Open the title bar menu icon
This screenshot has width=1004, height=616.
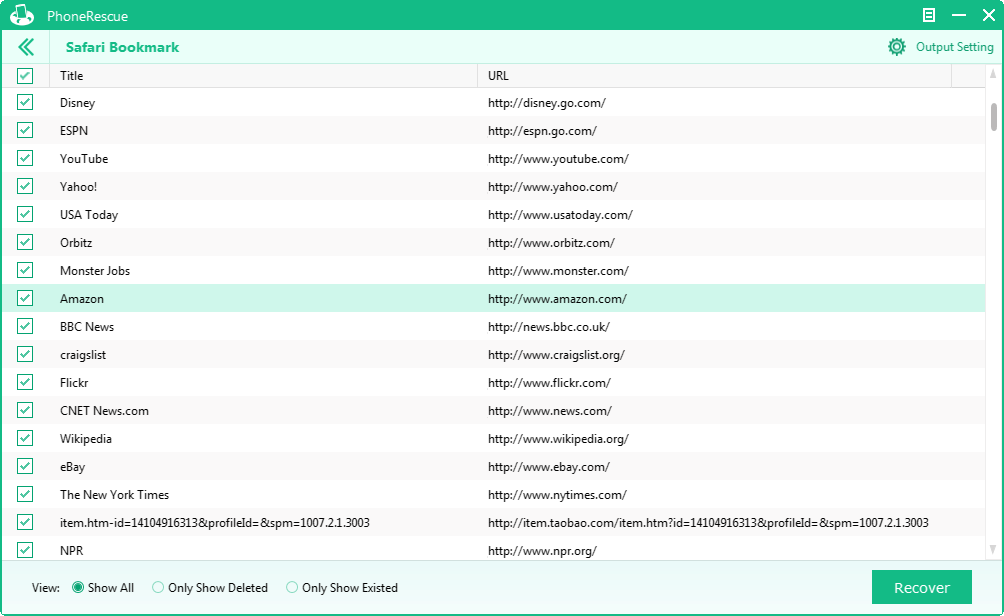point(928,15)
